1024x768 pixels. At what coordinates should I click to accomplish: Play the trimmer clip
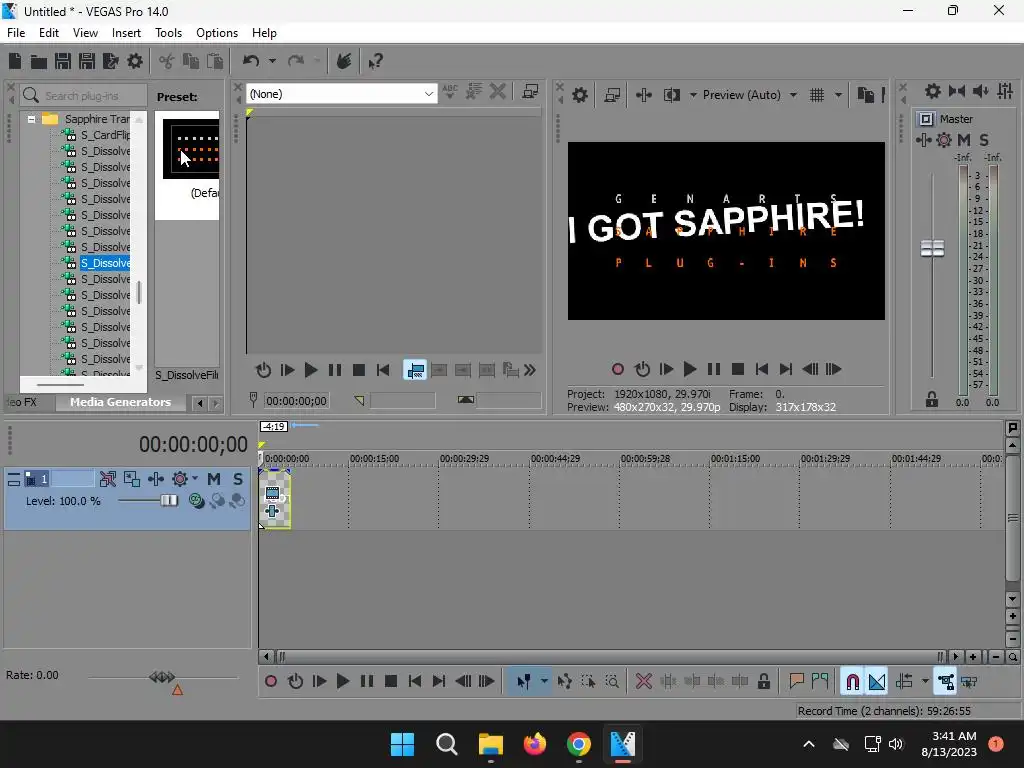coord(311,370)
